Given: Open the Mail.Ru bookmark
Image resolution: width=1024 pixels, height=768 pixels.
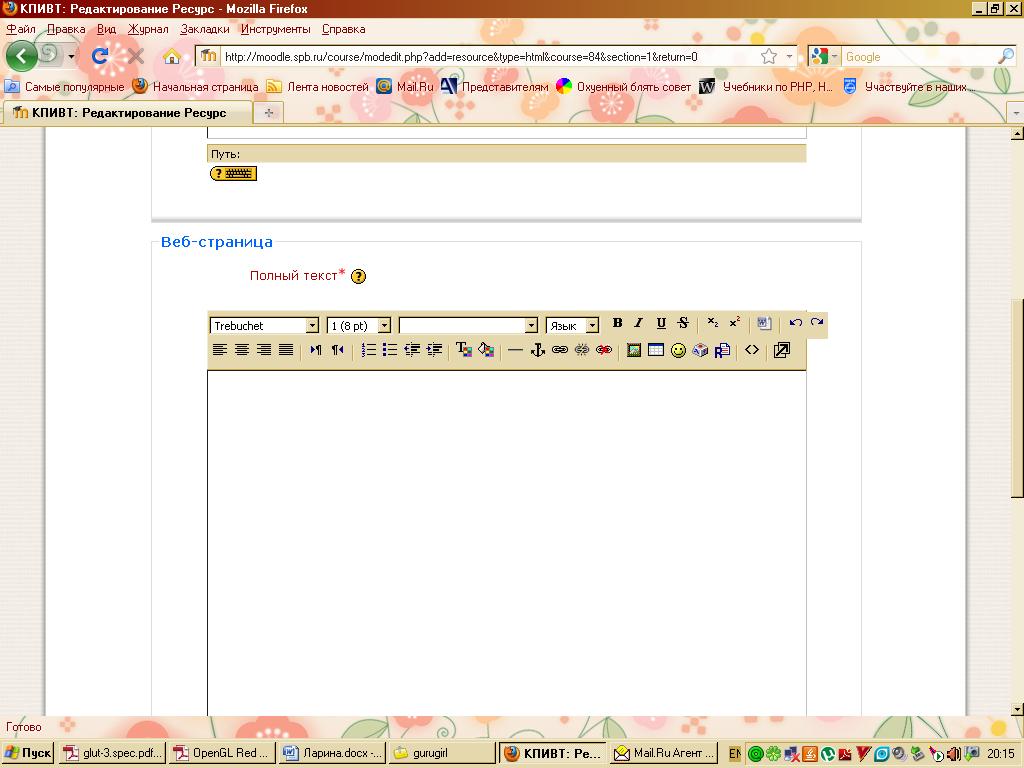Looking at the screenshot, I should pyautogui.click(x=405, y=86).
